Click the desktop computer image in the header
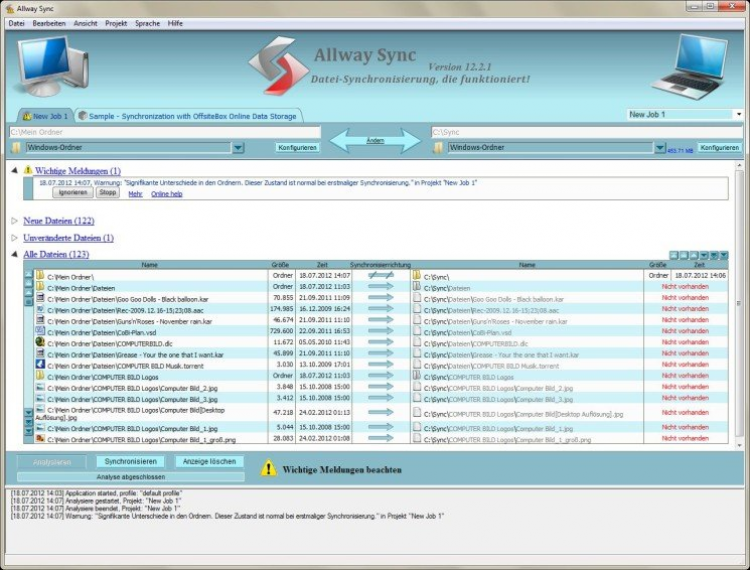Image resolution: width=750 pixels, height=570 pixels. click(x=52, y=66)
